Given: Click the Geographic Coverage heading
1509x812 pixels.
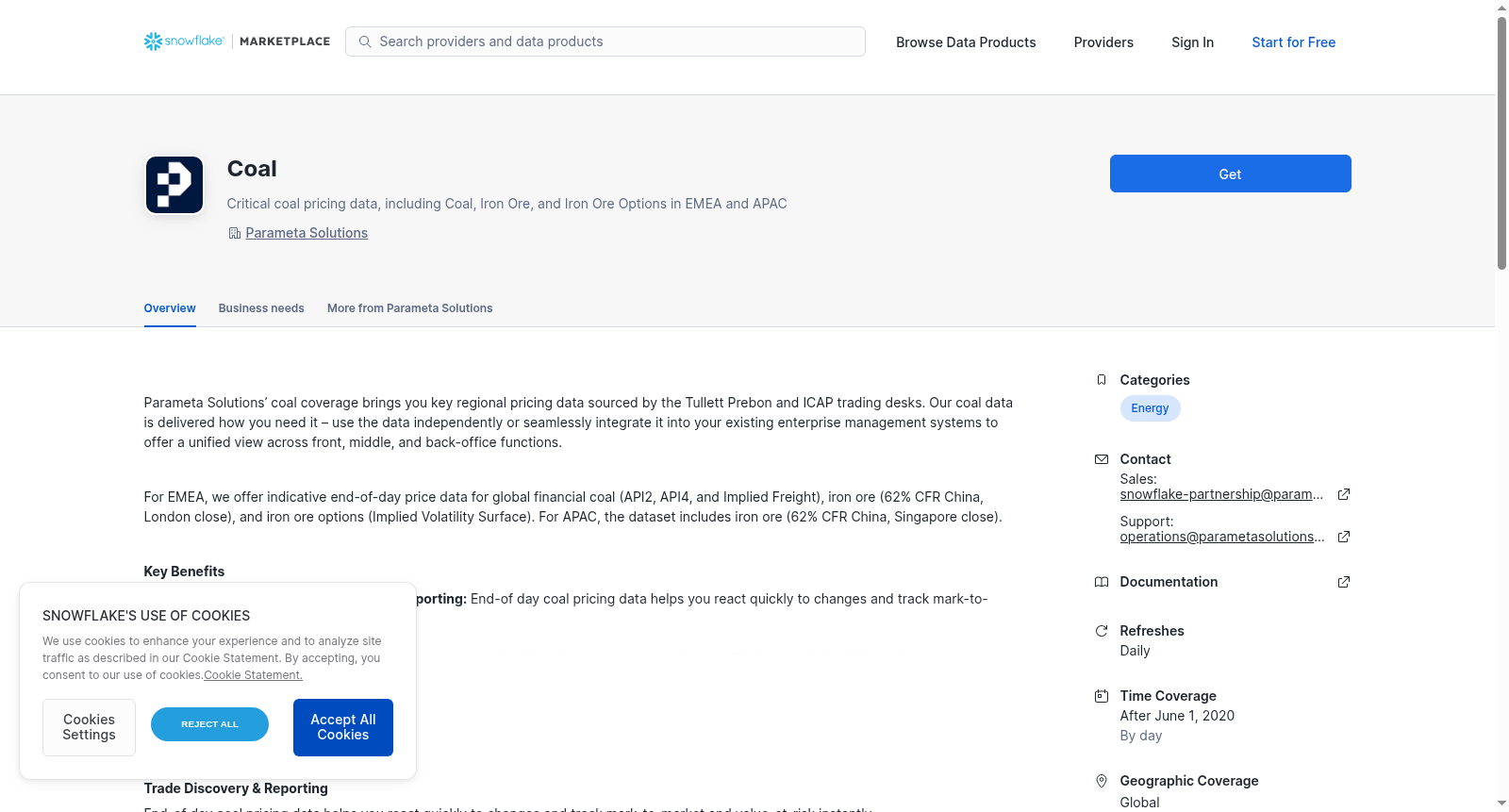Looking at the screenshot, I should pos(1189,781).
